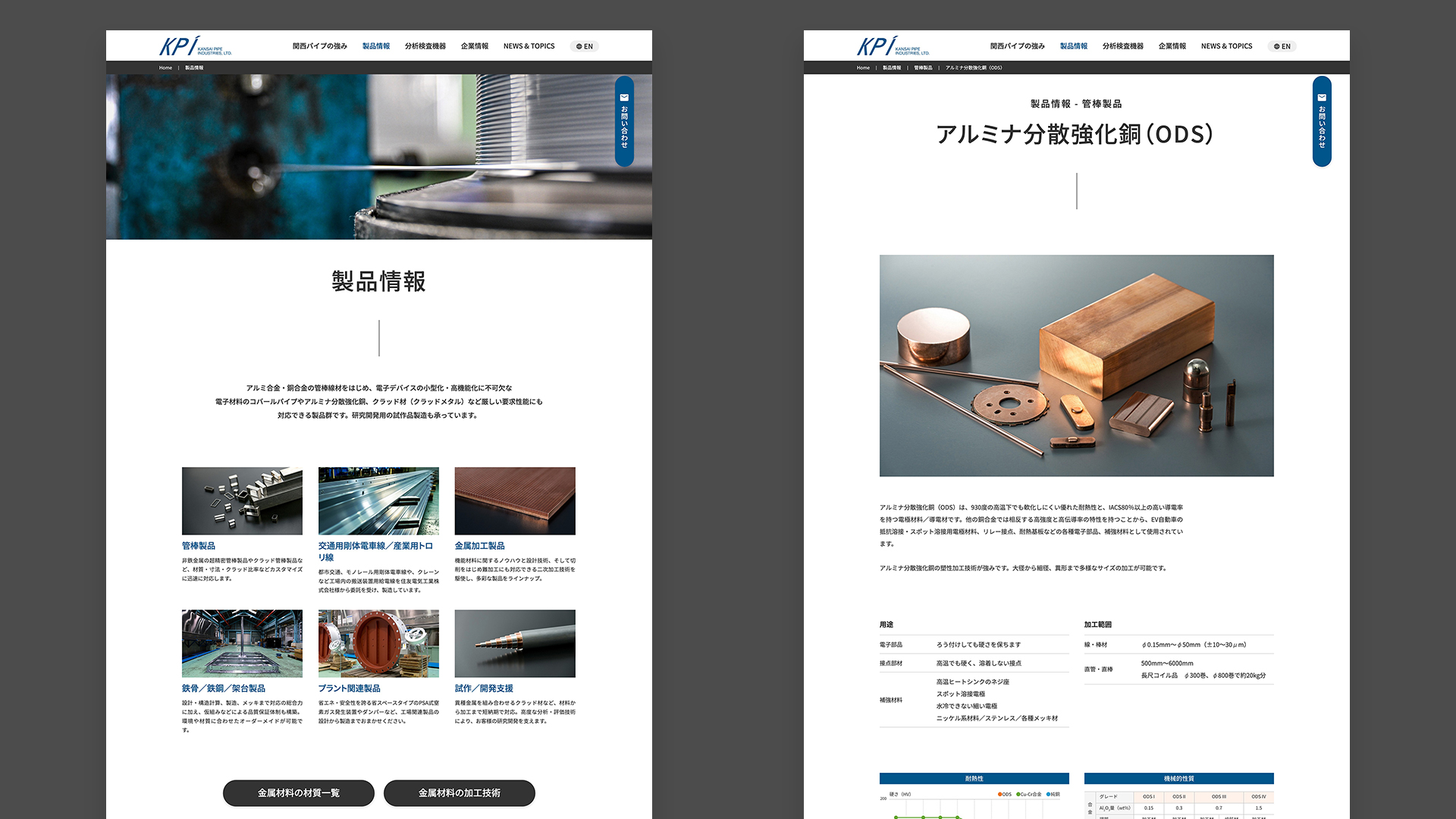Click Home breadcrumb on right page
The width and height of the screenshot is (1456, 819).
863,67
